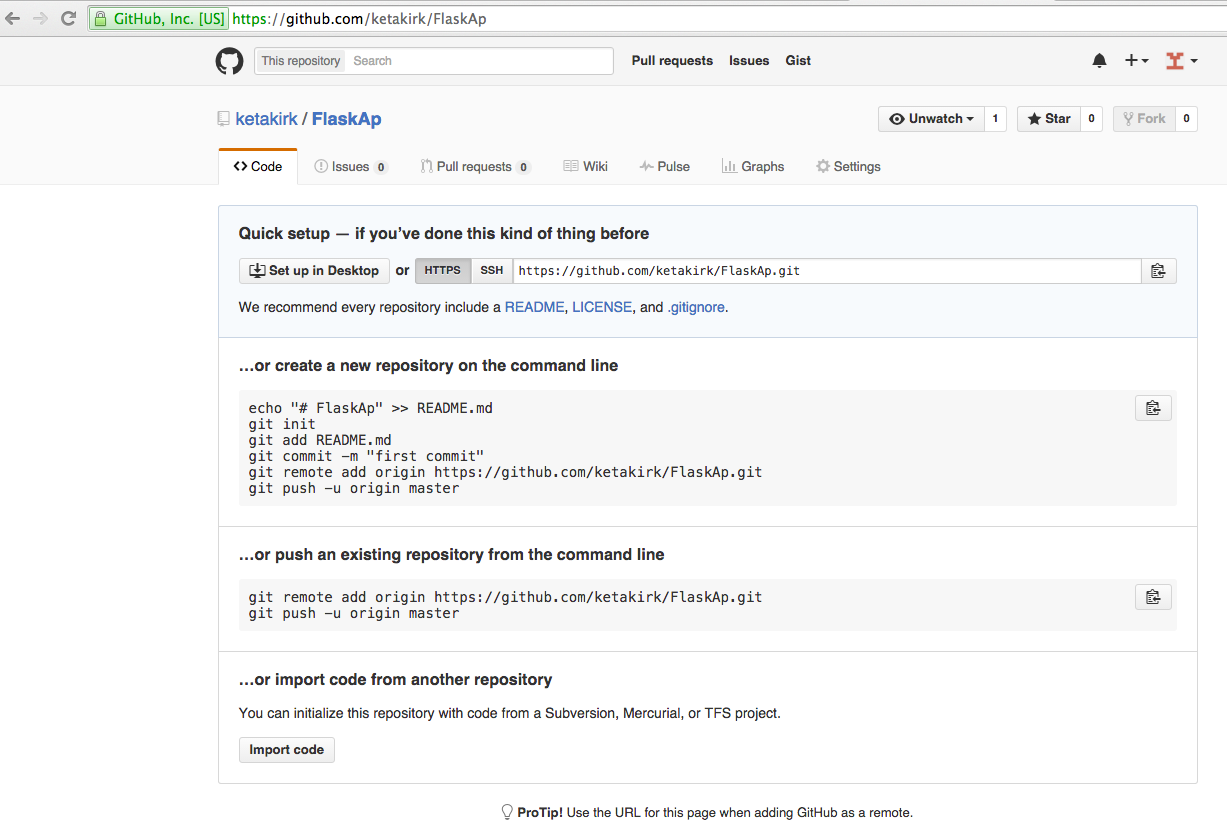The height and width of the screenshot is (827, 1227).
Task: Click 'git add README.md' command text
Action: click(320, 440)
